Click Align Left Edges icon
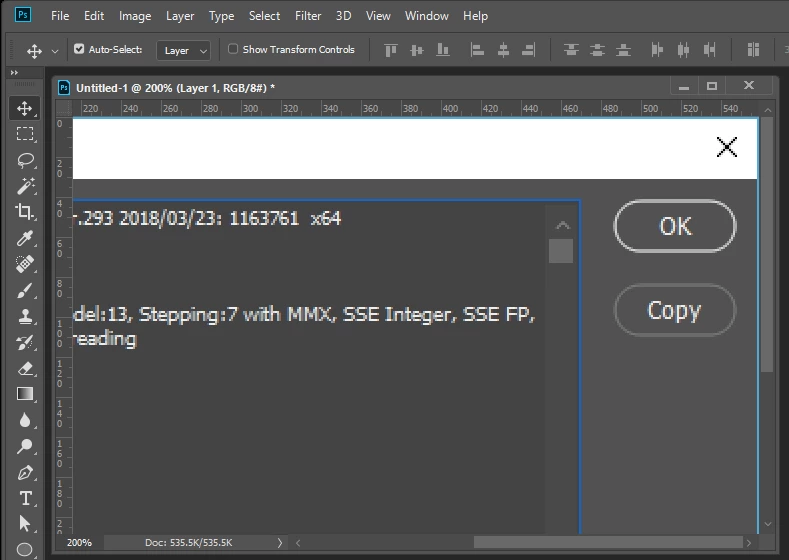The height and width of the screenshot is (560, 789). (x=477, y=50)
